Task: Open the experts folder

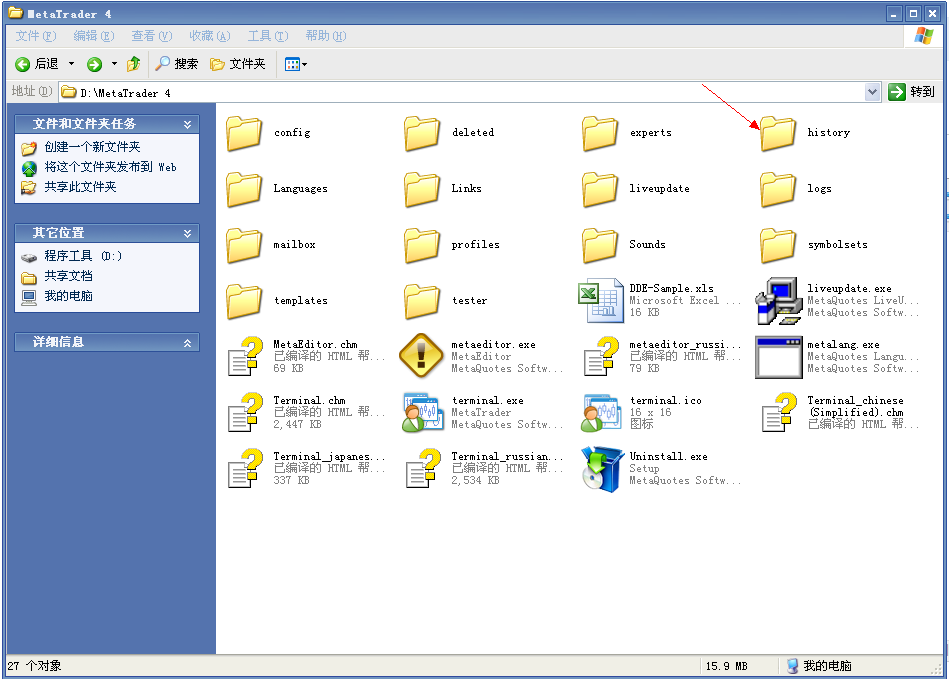Action: [x=601, y=133]
